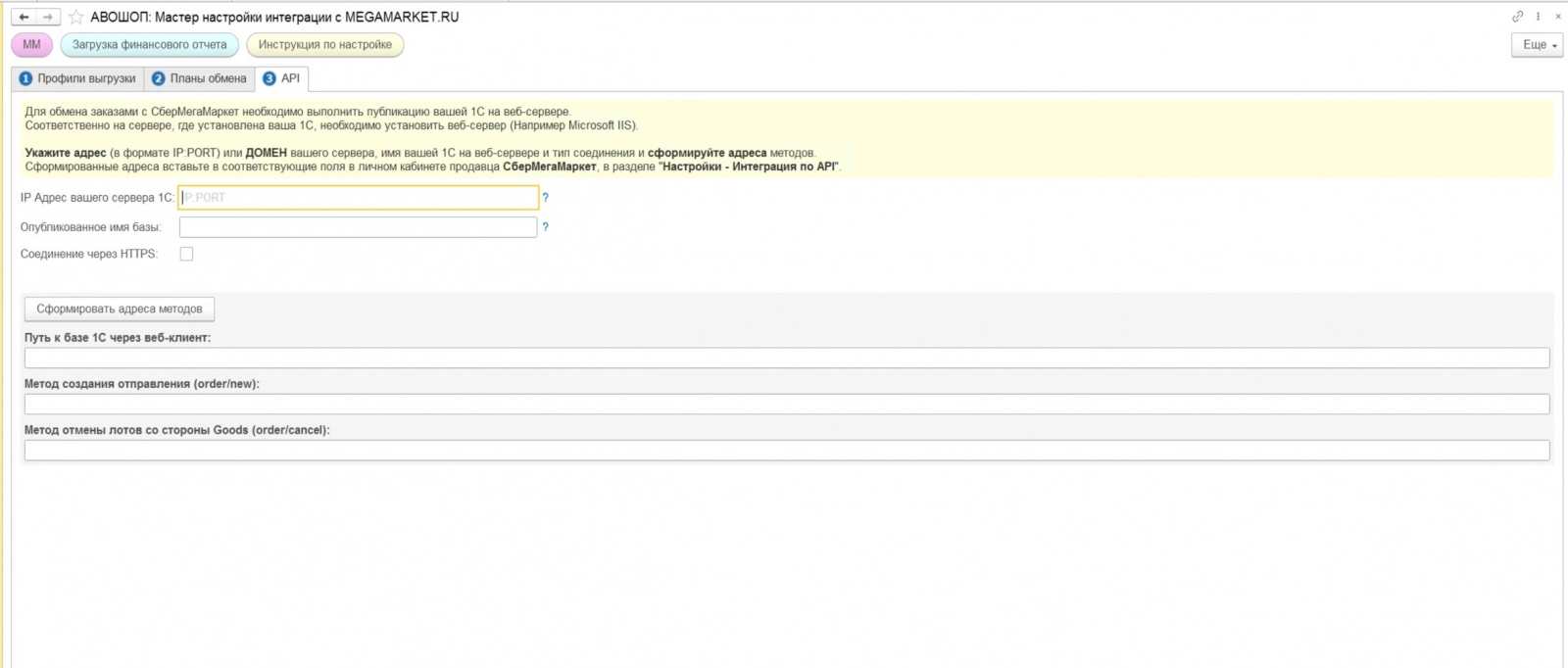Click the MM button
This screenshot has height=668, width=1568.
(32, 45)
